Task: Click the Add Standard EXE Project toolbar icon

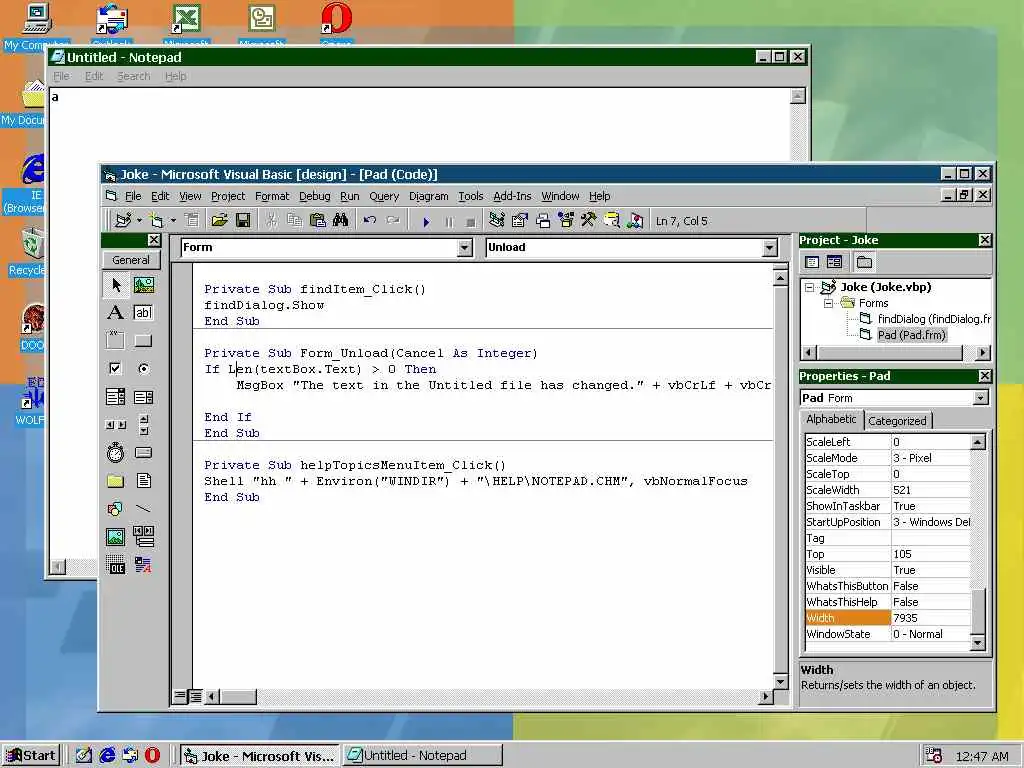Action: point(122,221)
